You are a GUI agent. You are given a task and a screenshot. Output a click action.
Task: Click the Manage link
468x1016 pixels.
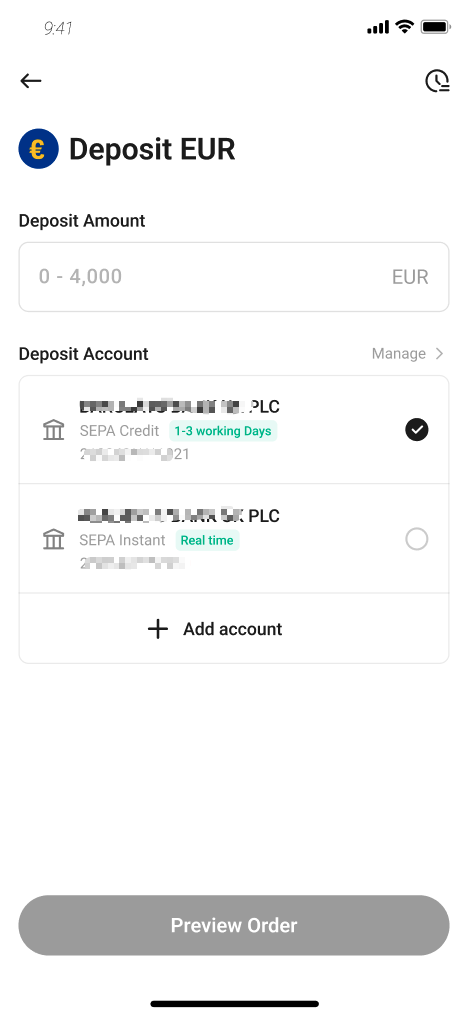399,354
